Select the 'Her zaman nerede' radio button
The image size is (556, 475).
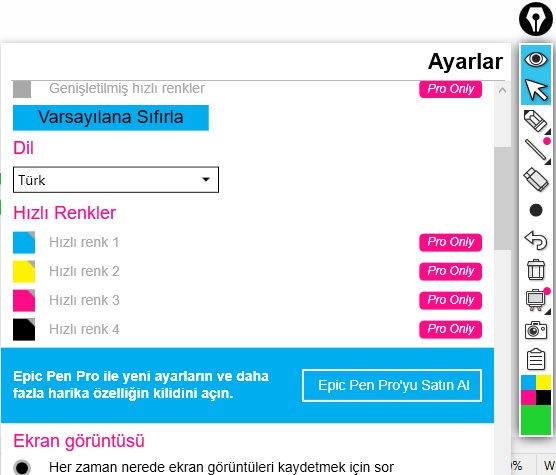[x=22, y=467]
